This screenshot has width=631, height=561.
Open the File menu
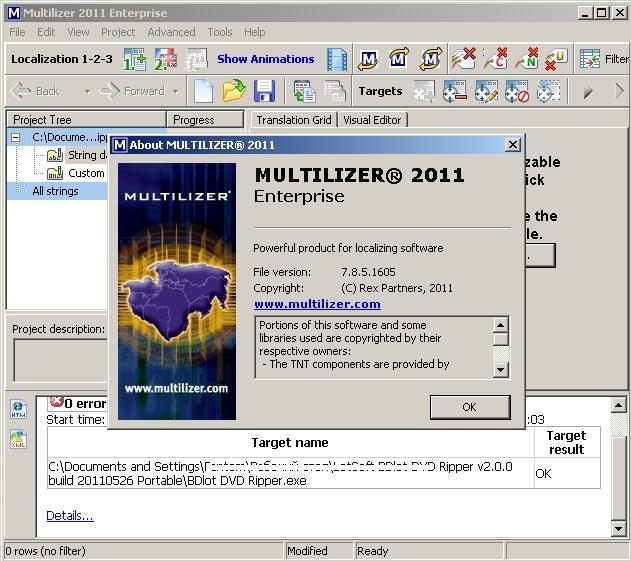[17, 32]
